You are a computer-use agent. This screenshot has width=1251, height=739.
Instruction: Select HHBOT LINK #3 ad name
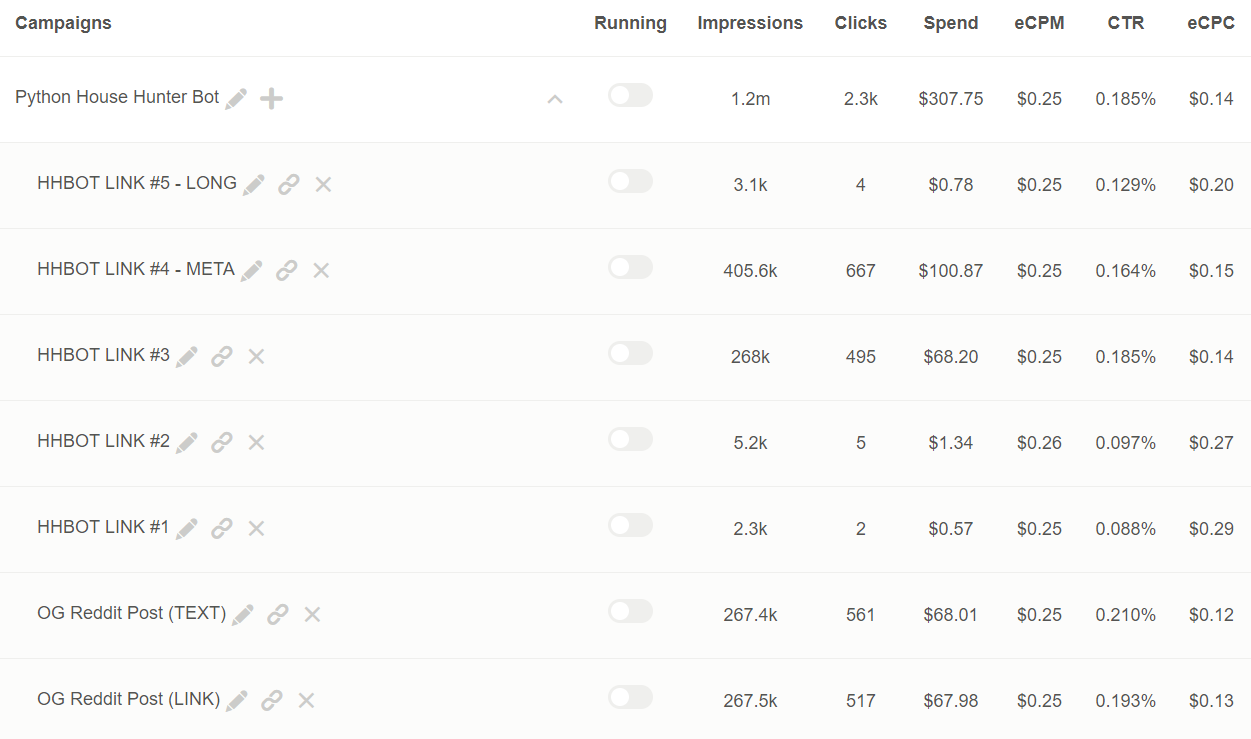tap(103, 355)
